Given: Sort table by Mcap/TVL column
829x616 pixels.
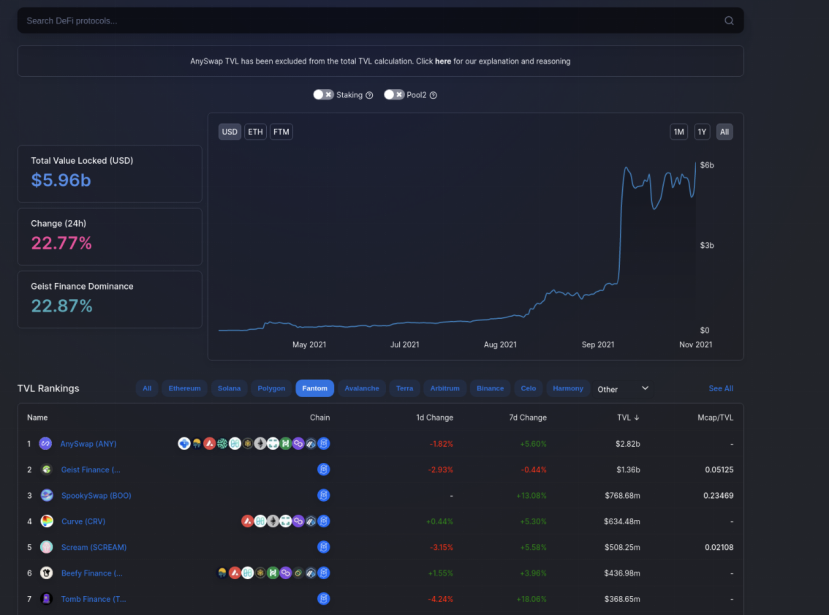Looking at the screenshot, I should [x=715, y=418].
